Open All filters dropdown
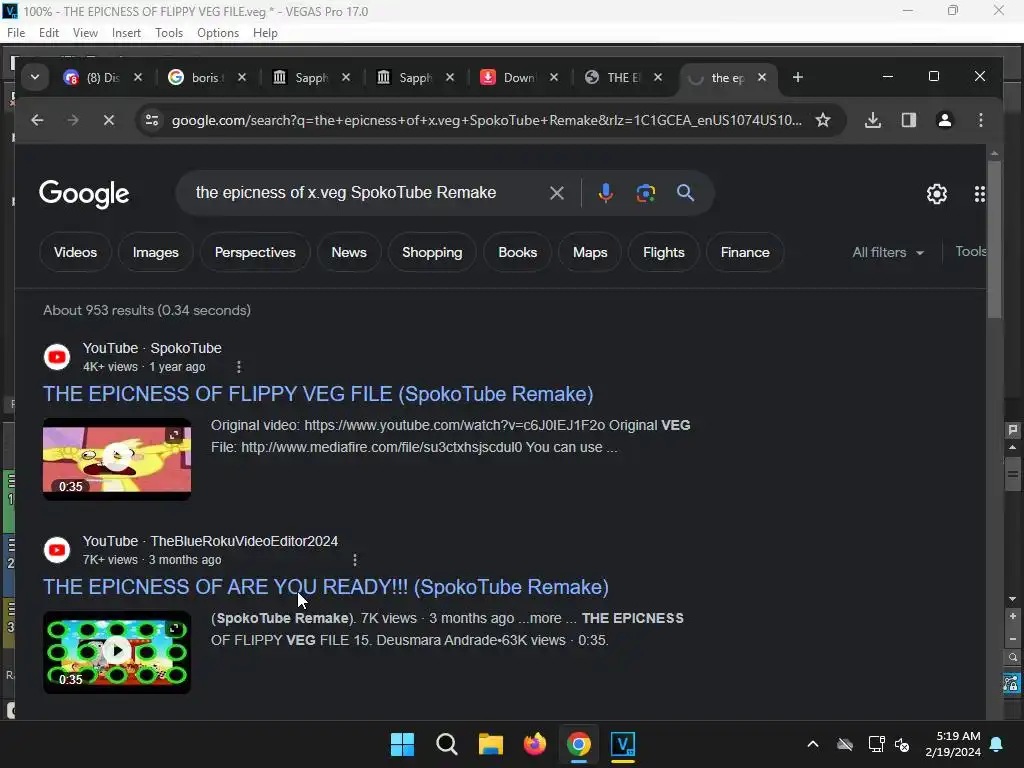 point(888,252)
